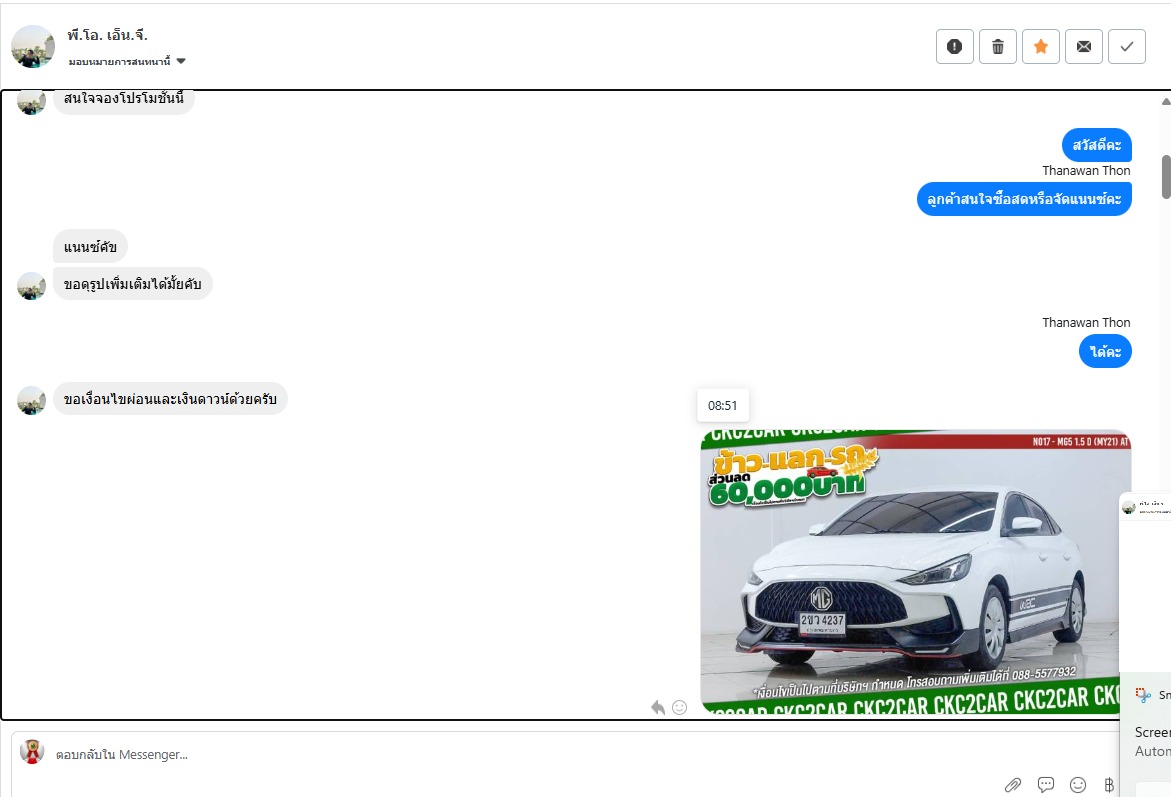1171x797 pixels.
Task: Click message 'ขอเงื่อนไขผ่อนและเงินดาวน์ด้วยครับ'
Action: [x=170, y=399]
